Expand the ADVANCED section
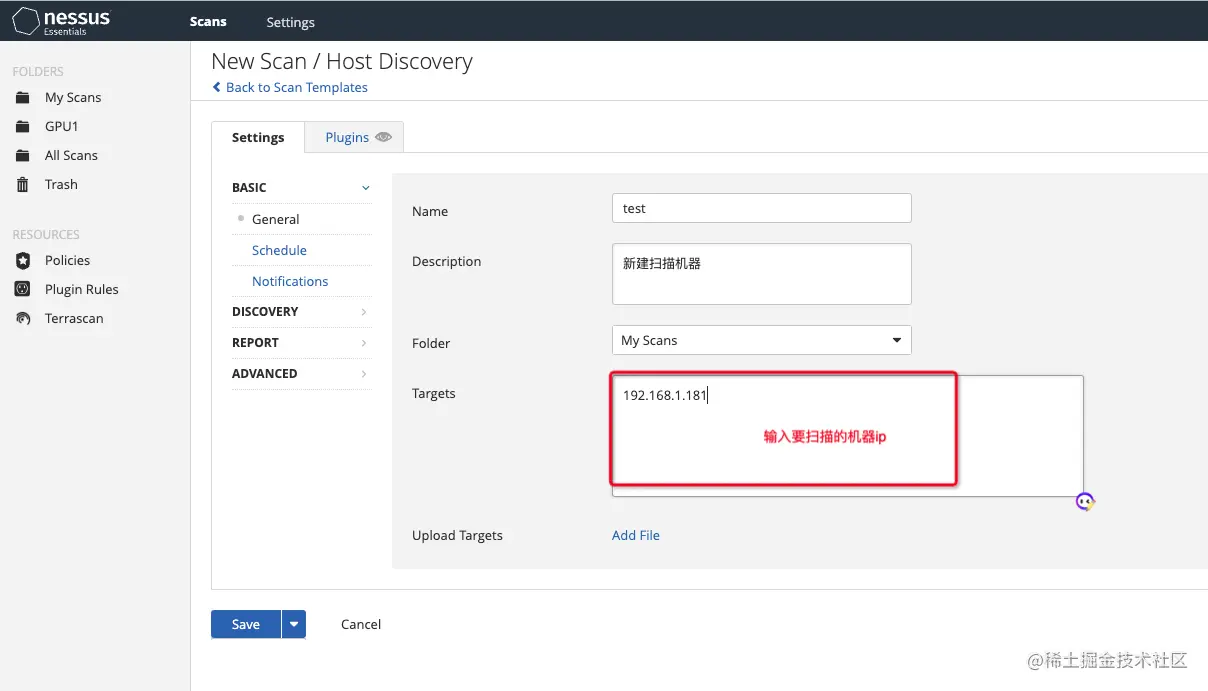 [301, 373]
